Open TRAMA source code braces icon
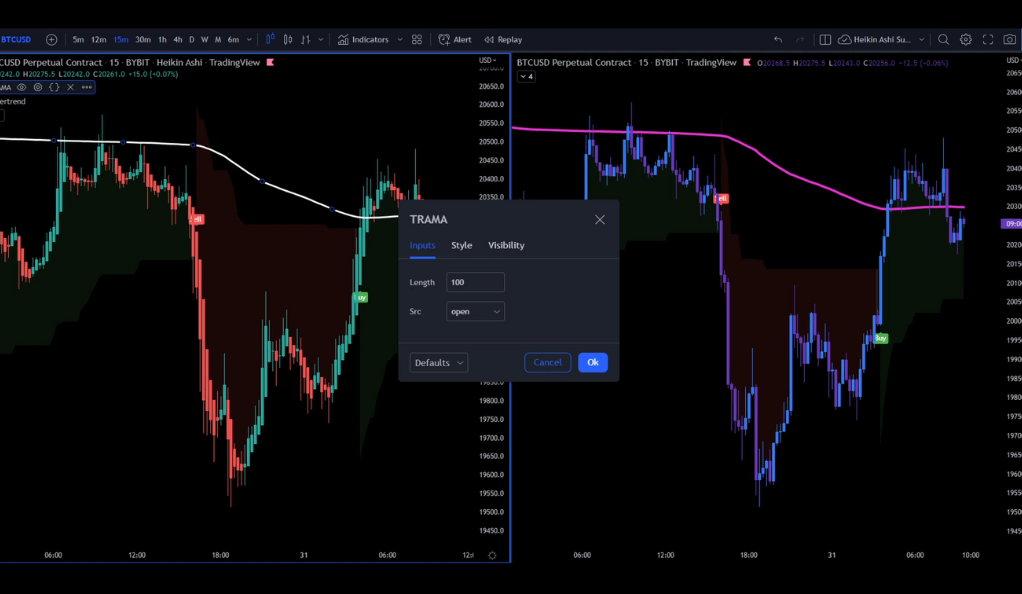This screenshot has height=594, width=1022. tap(54, 87)
